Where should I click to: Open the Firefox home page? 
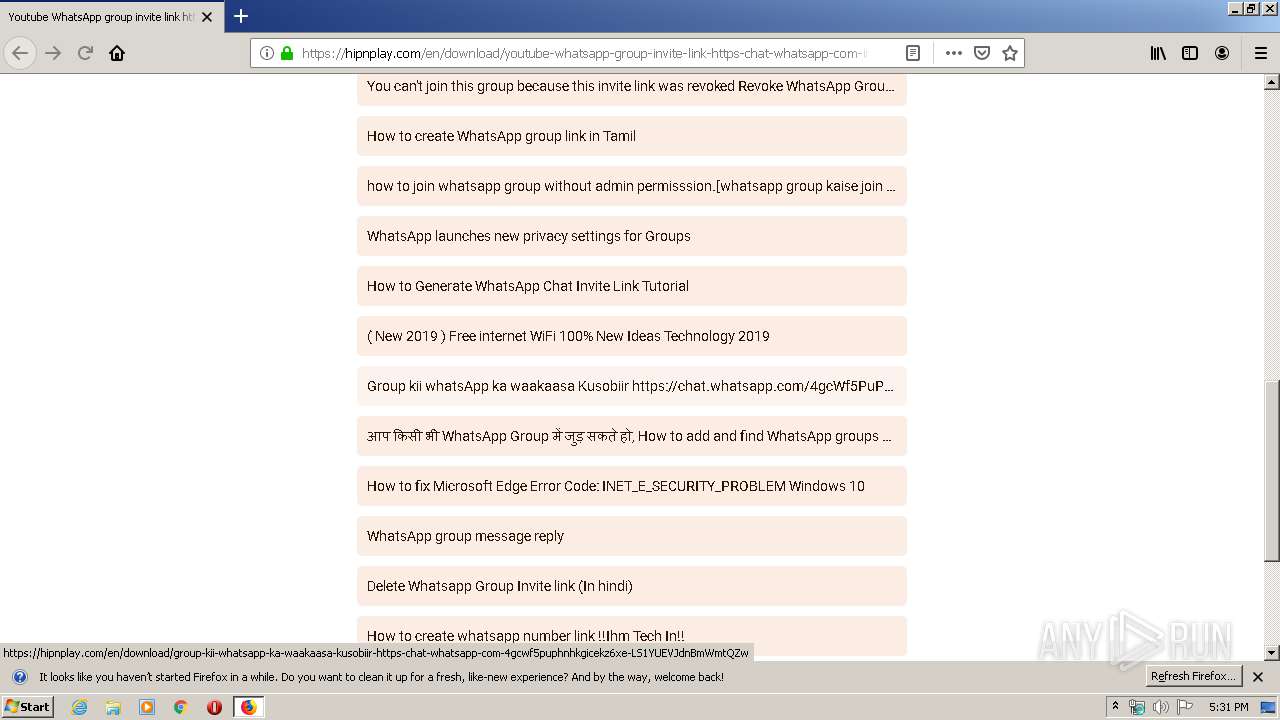pyautogui.click(x=117, y=53)
